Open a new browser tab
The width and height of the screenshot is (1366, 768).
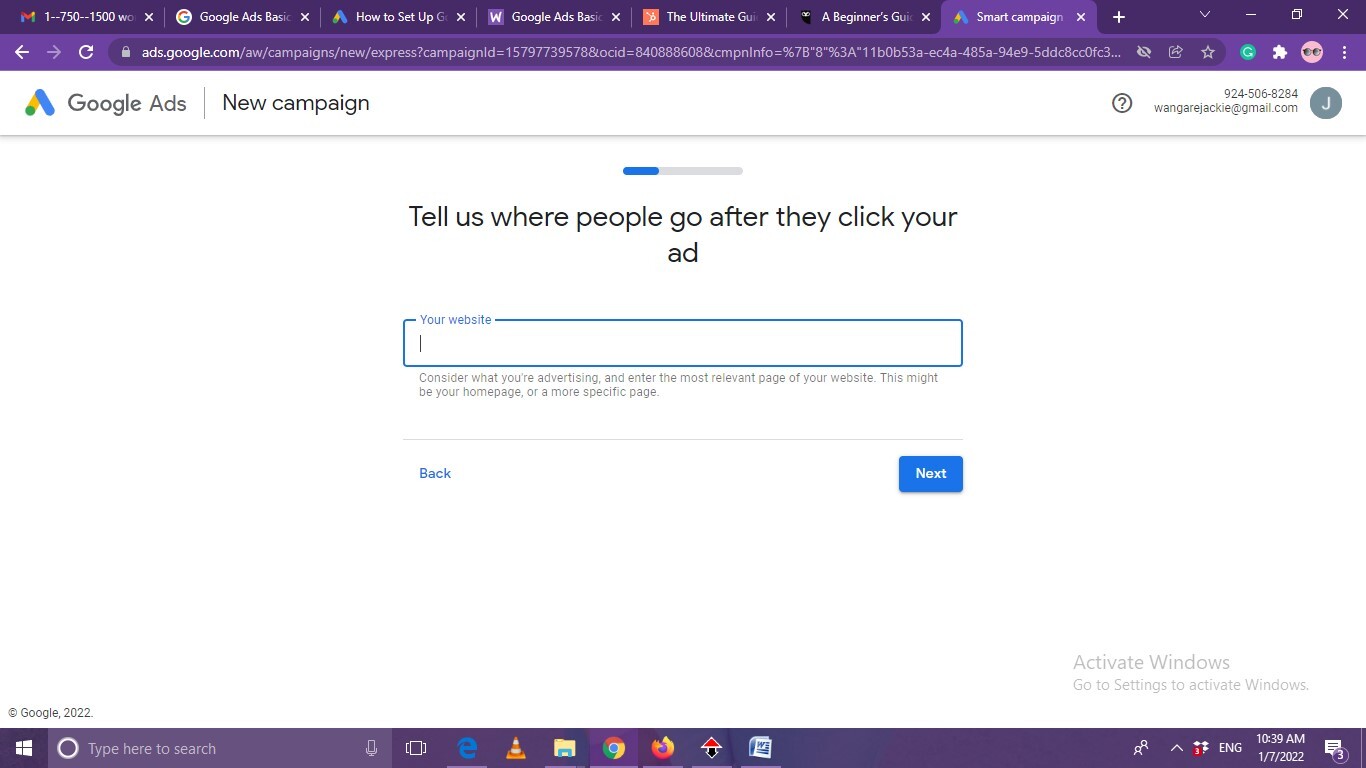[1118, 17]
